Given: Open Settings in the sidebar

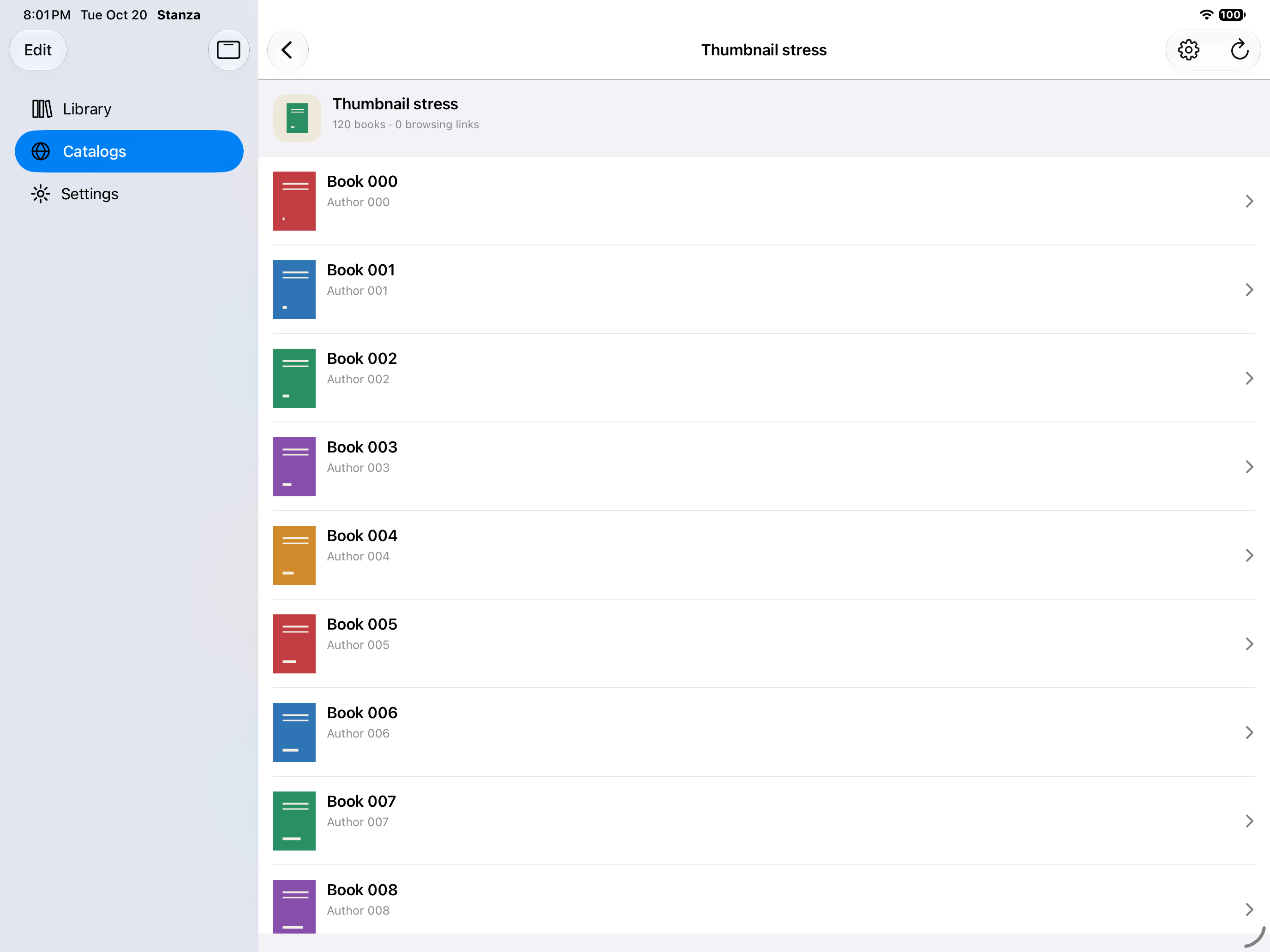Looking at the screenshot, I should 129,194.
